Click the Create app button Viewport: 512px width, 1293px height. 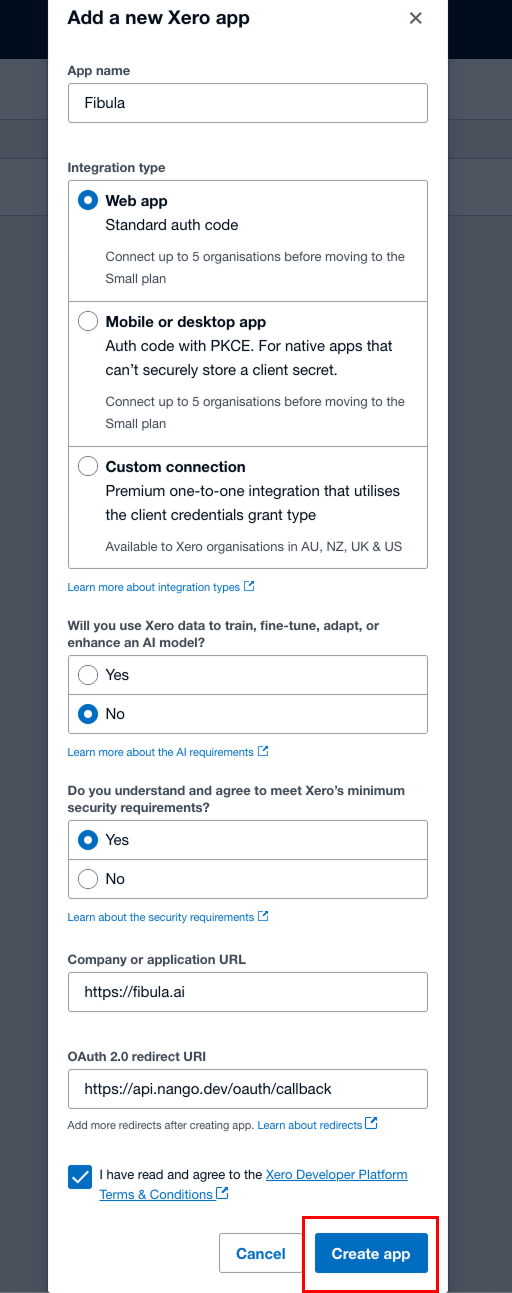click(371, 1254)
